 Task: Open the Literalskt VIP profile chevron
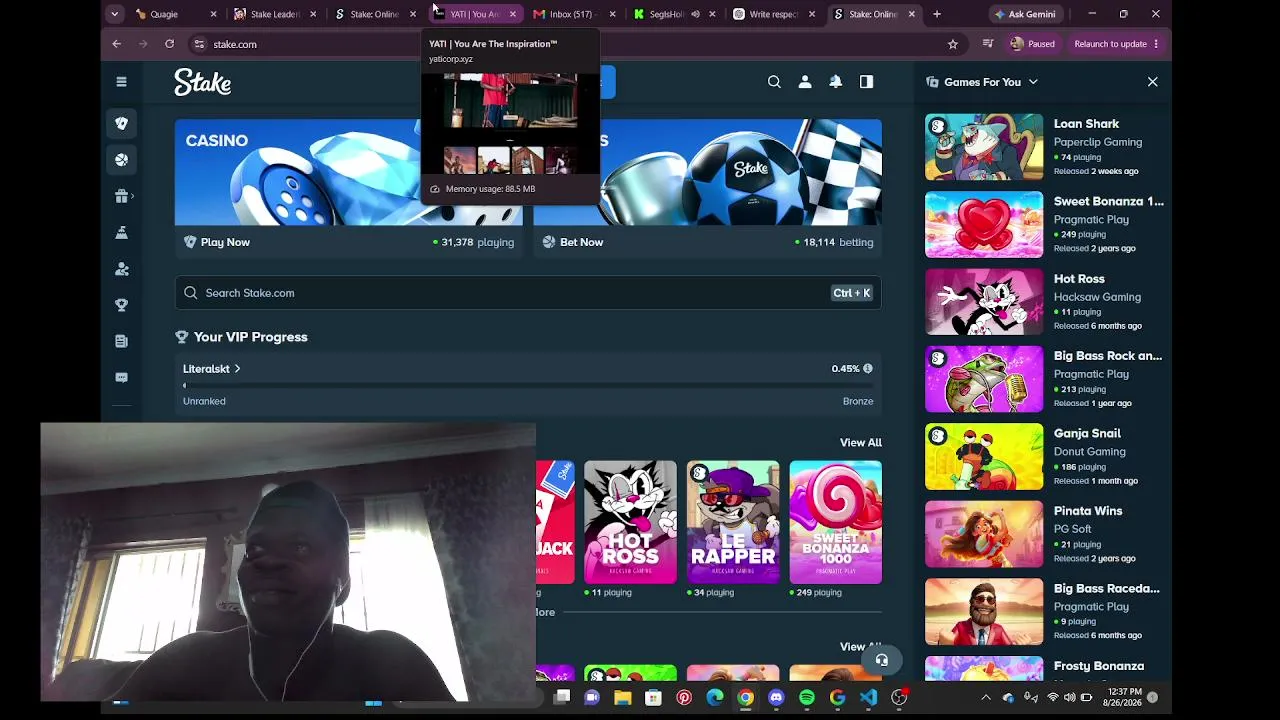click(237, 369)
